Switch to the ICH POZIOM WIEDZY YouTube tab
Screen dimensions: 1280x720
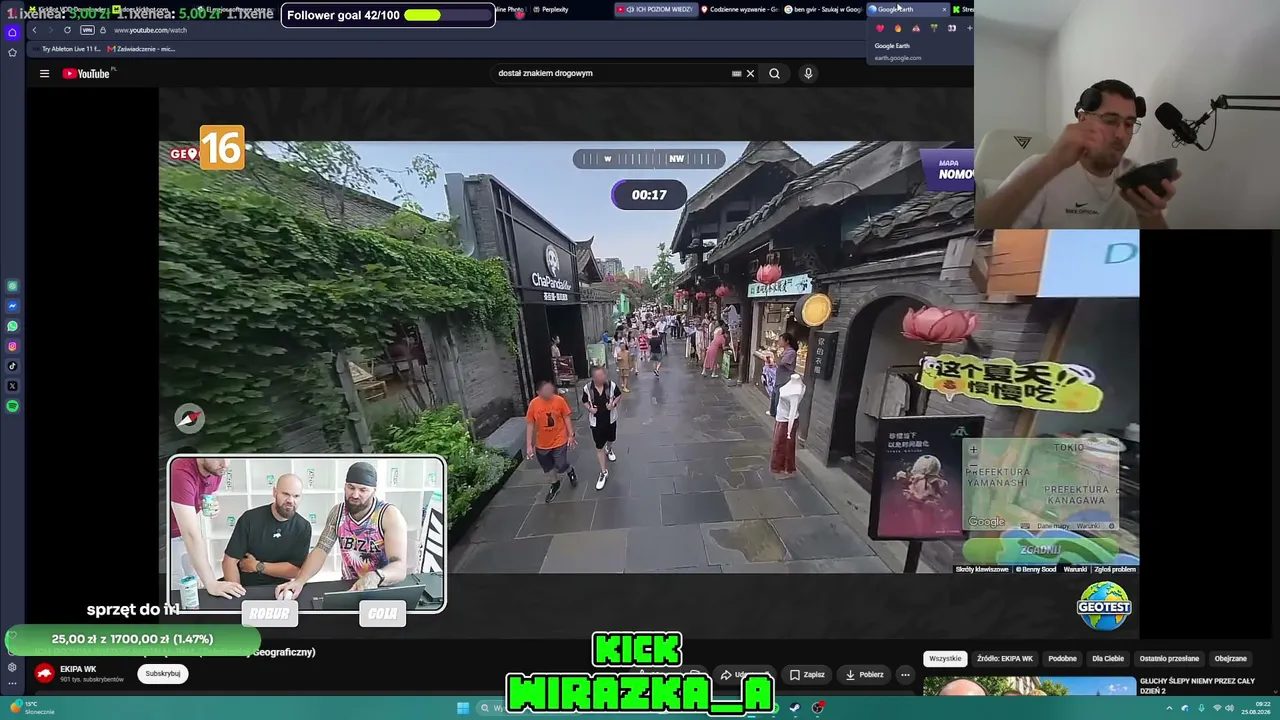click(x=655, y=9)
